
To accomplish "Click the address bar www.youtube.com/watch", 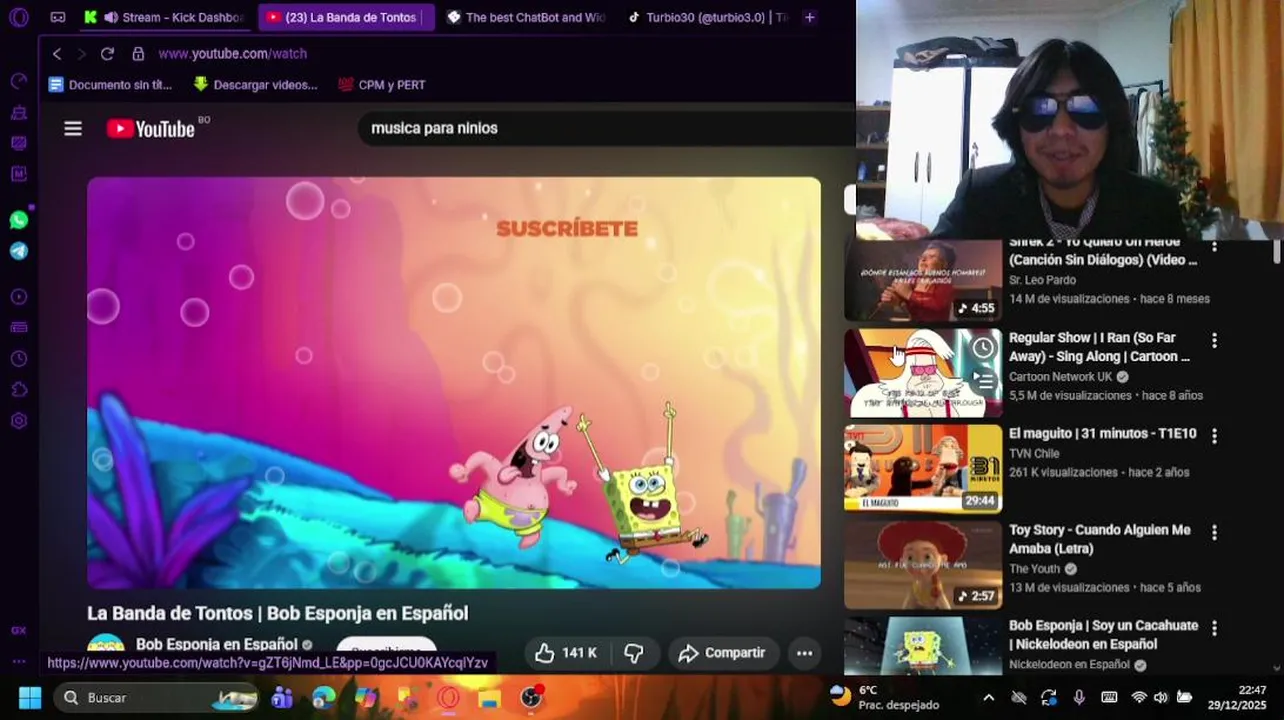I will click(232, 54).
